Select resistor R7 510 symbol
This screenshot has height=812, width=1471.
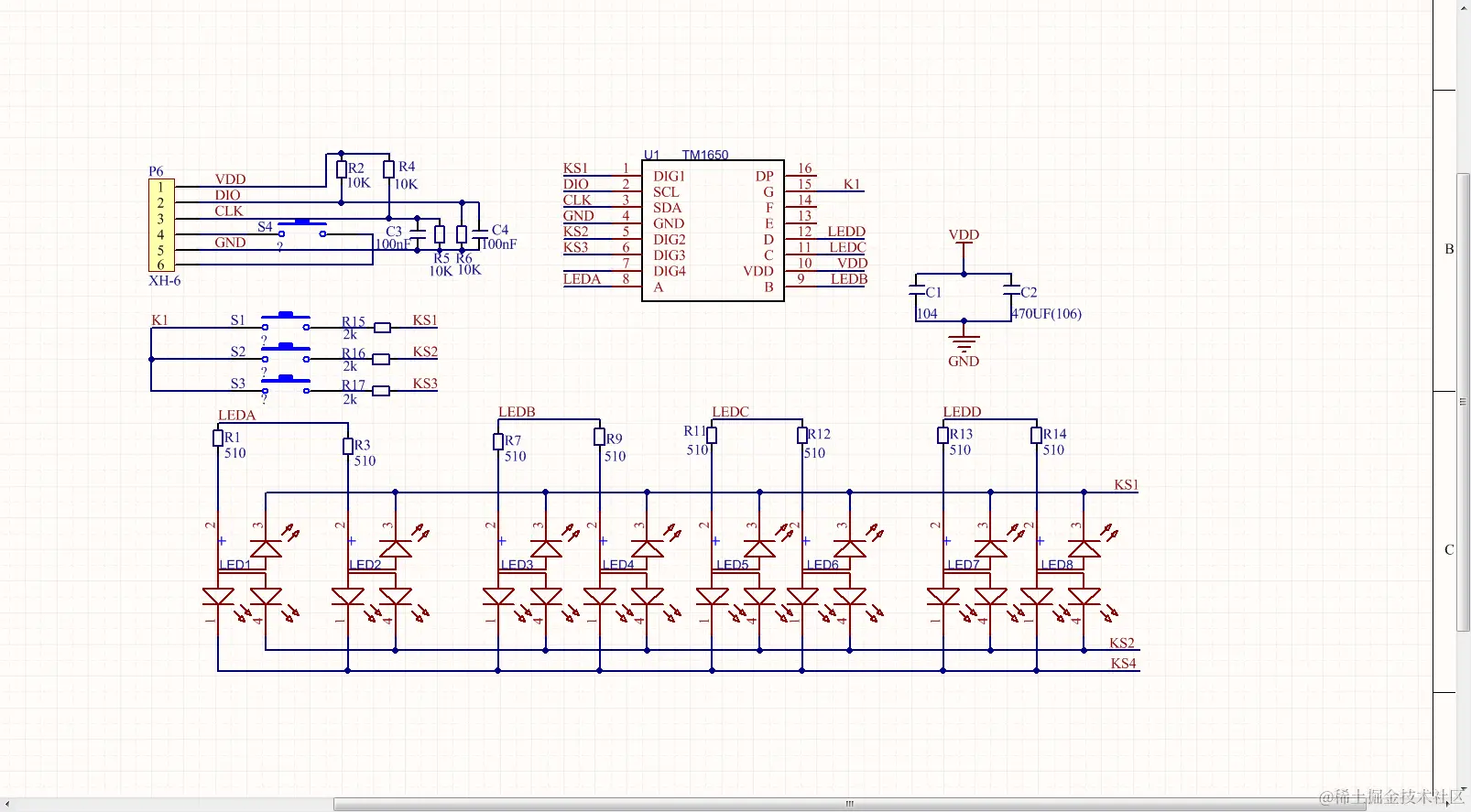498,442
